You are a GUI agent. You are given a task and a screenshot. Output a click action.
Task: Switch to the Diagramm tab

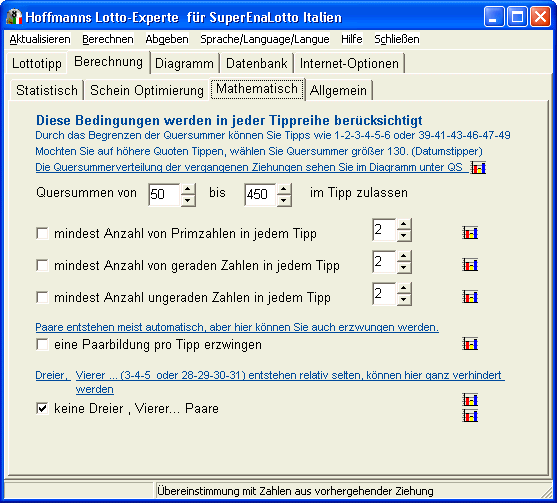184,64
